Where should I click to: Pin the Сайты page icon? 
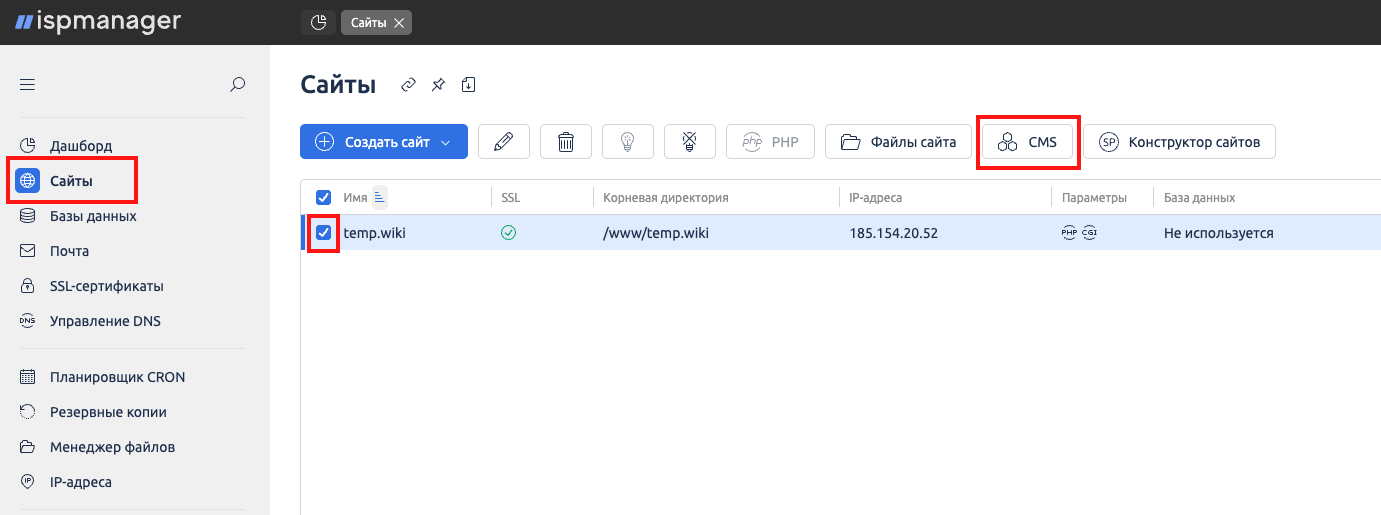pos(438,85)
